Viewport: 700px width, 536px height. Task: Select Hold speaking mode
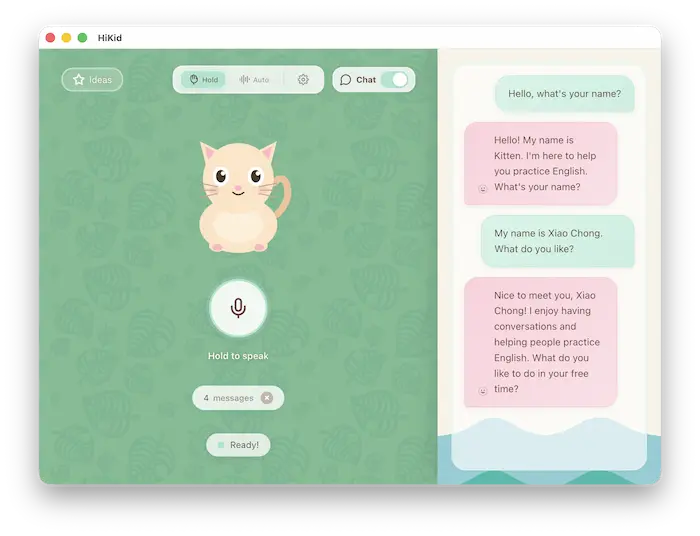point(203,80)
